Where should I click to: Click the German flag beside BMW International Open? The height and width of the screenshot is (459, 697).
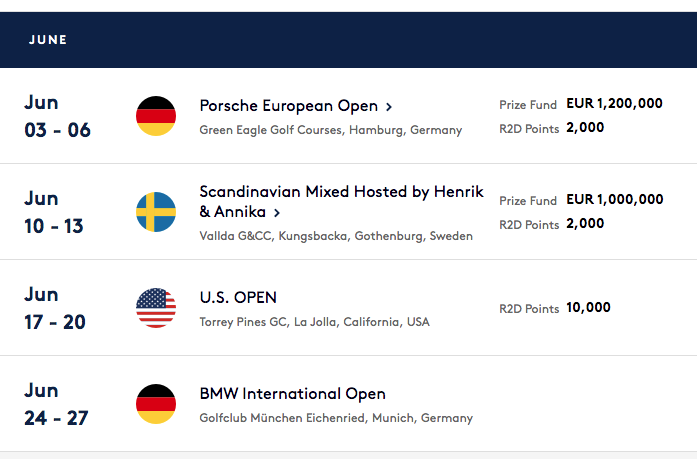tap(156, 404)
